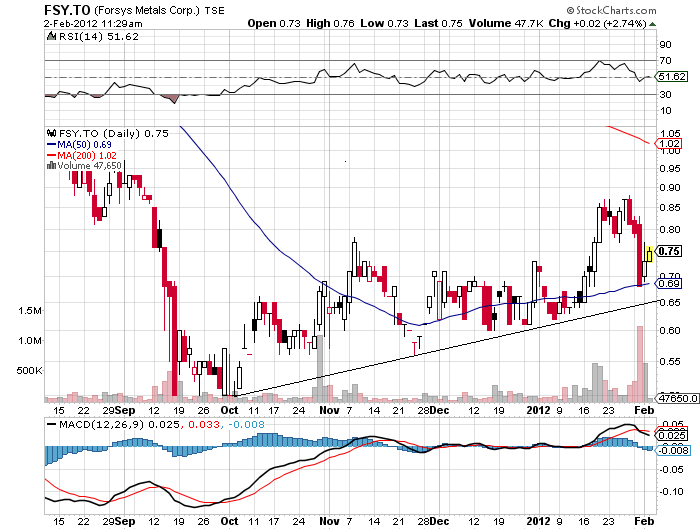The height and width of the screenshot is (530, 700).
Task: Click the 0.85 price scale label
Action: [670, 208]
